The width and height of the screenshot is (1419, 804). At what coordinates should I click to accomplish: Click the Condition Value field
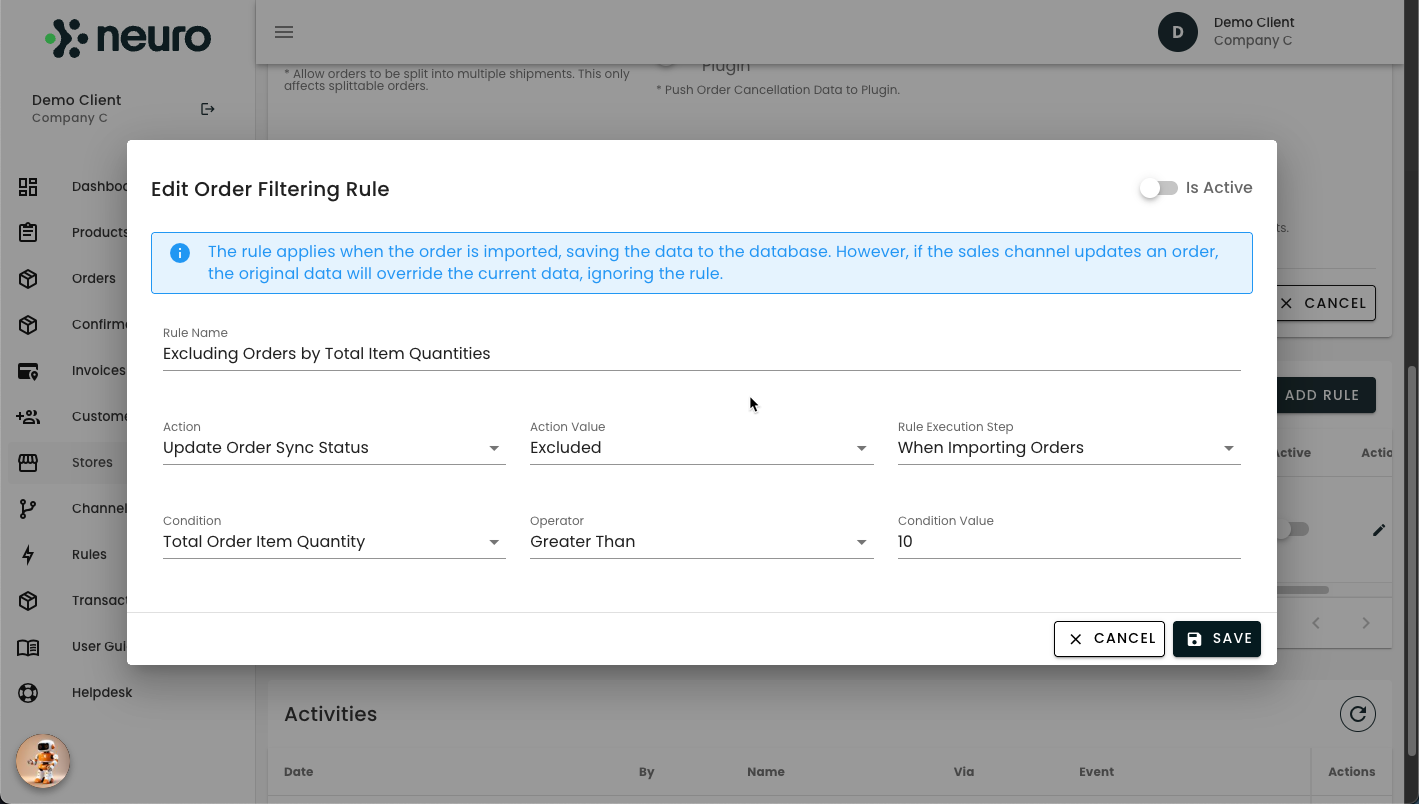coord(1069,542)
